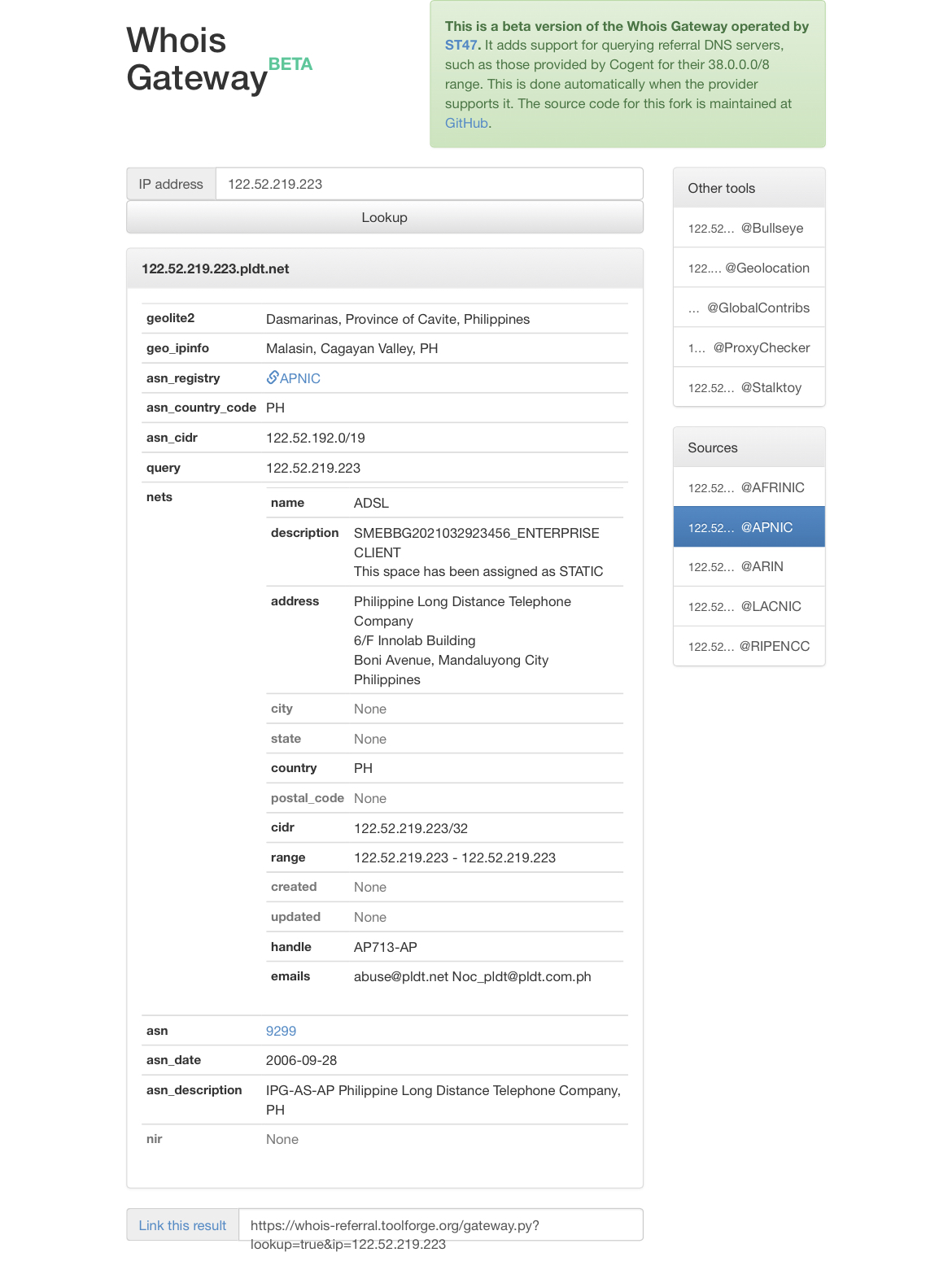This screenshot has width=952, height=1270.
Task: Click the handle value AP713-AP
Action: (x=386, y=947)
